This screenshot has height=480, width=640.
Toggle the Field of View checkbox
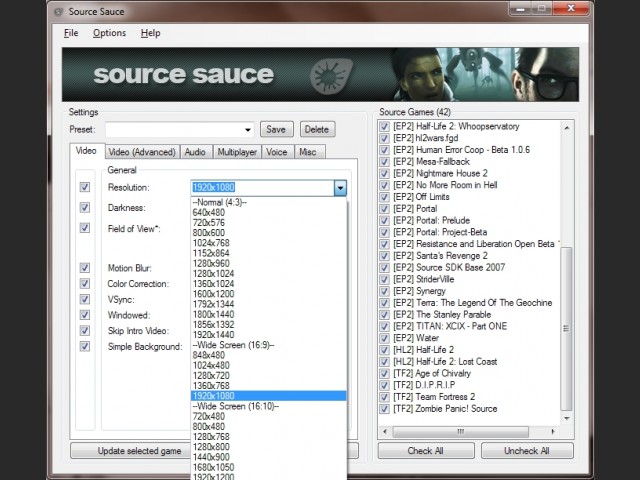pos(85,228)
